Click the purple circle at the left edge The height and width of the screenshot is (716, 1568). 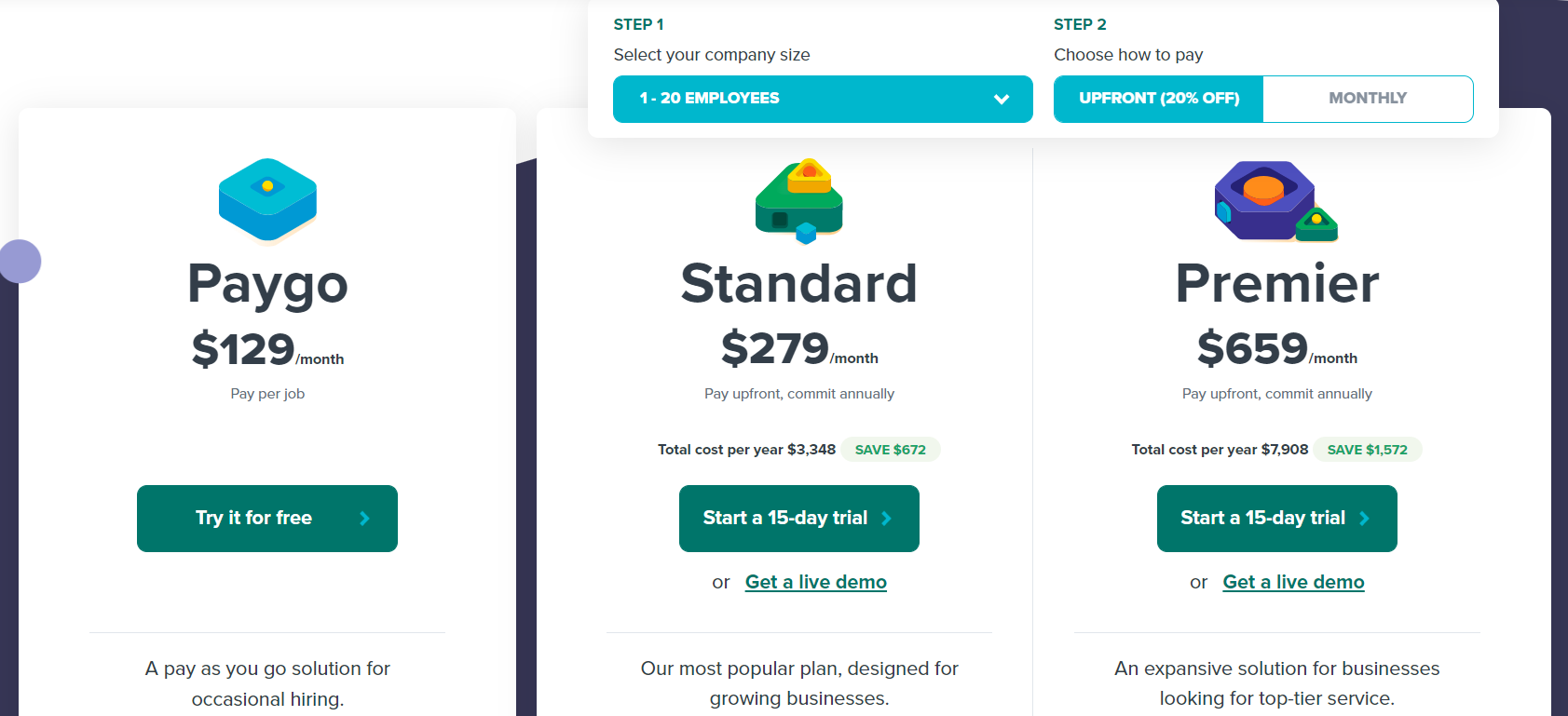click(20, 261)
